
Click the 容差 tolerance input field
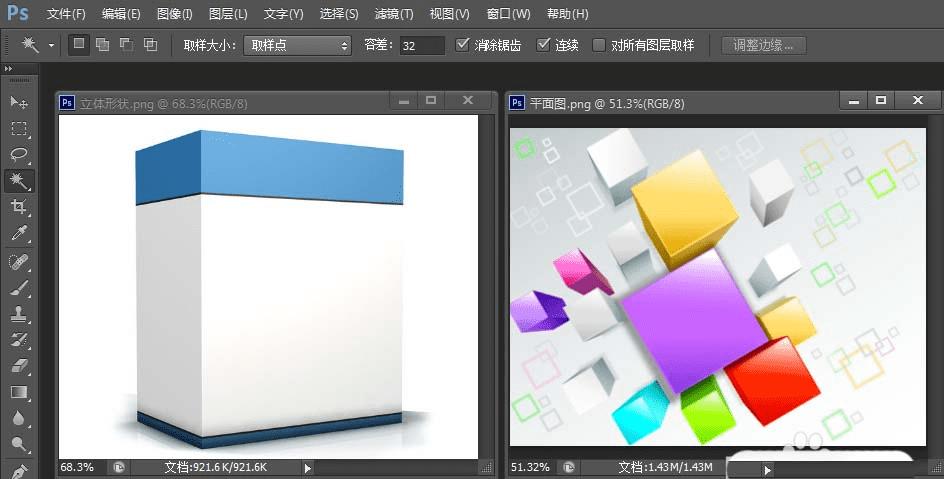pyautogui.click(x=421, y=45)
